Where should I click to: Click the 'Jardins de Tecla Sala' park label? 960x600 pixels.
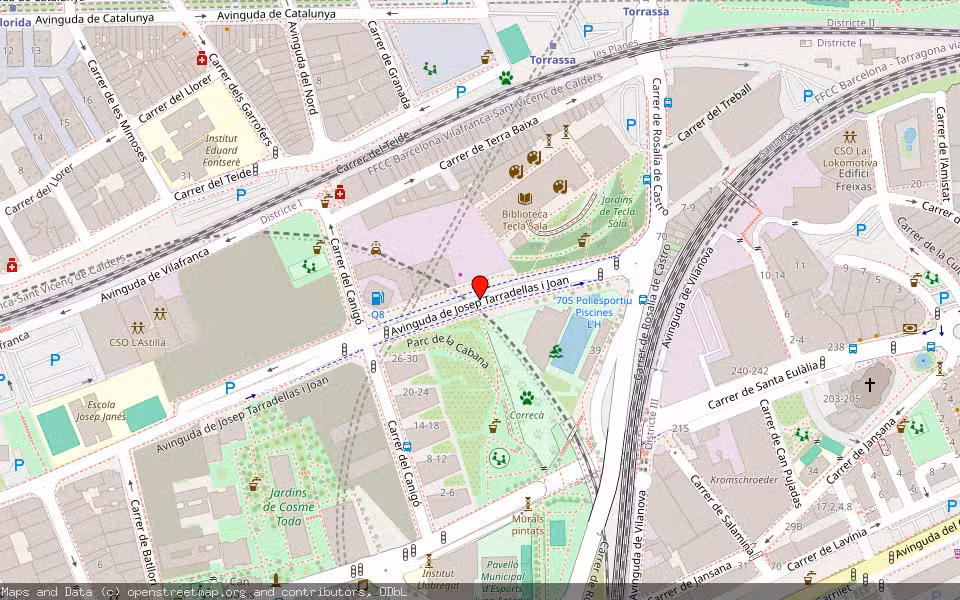[x=617, y=212]
